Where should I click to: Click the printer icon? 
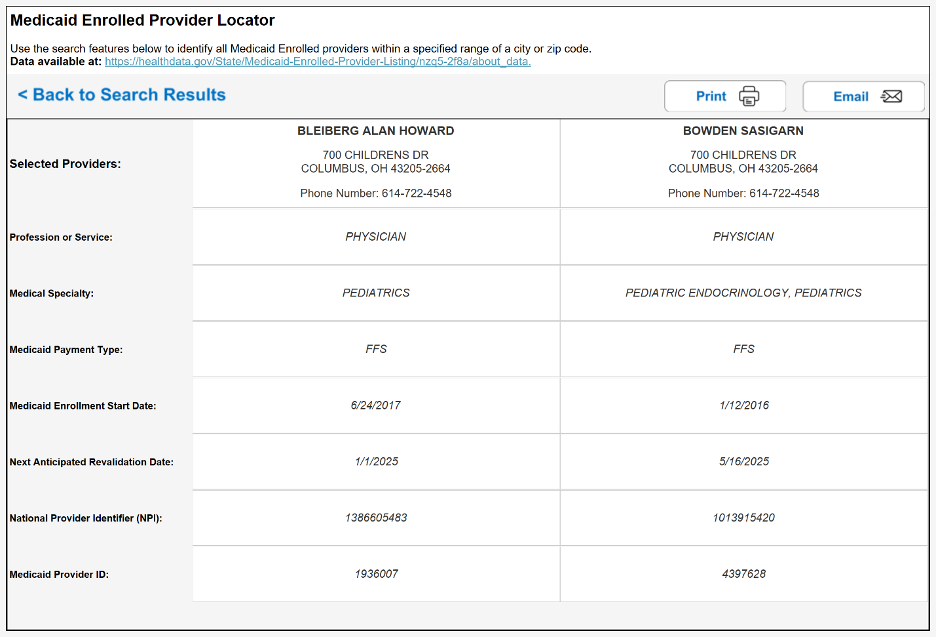click(749, 96)
